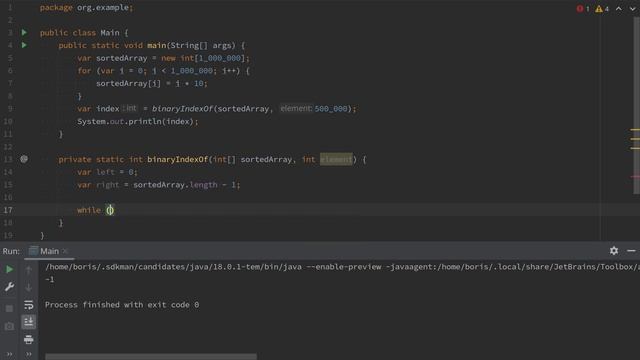Go to the next highlighted problem
This screenshot has width=640, height=360.
[x=632, y=9]
